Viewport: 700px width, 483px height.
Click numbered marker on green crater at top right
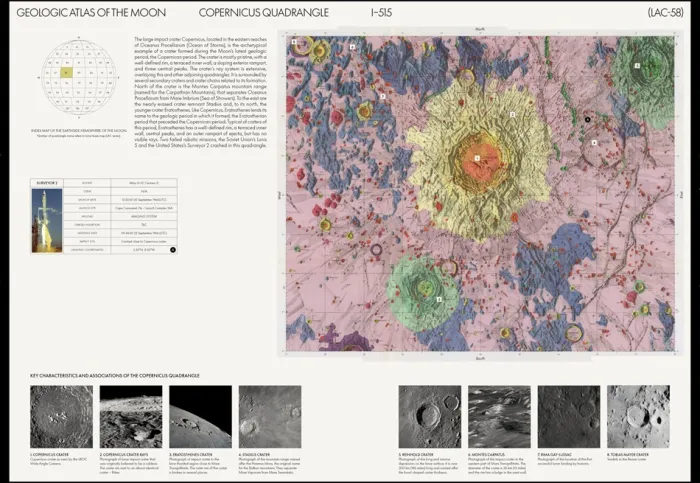pos(637,66)
